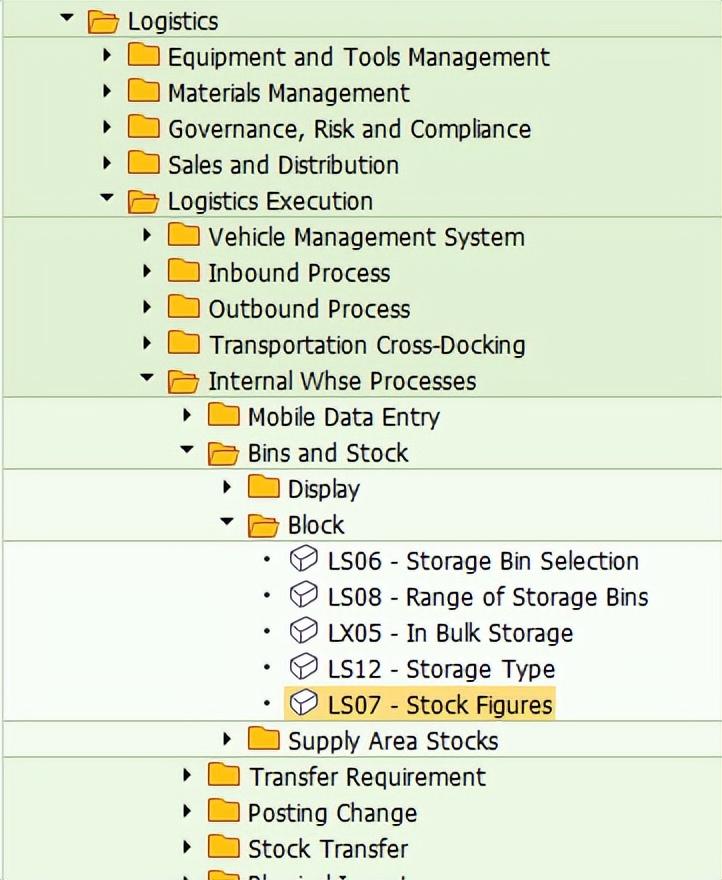
Task: Select LX05 - In Bulk Storage
Action: [450, 633]
